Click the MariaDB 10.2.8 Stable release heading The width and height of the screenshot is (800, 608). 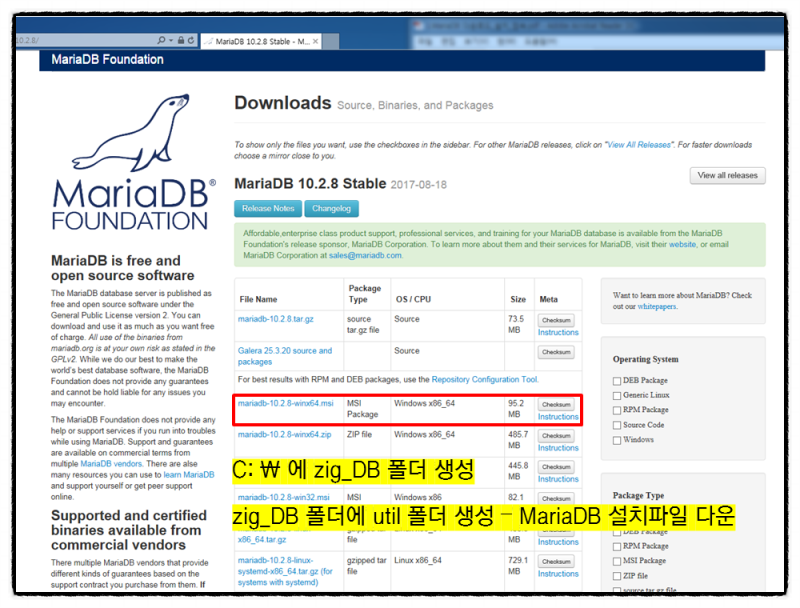[310, 184]
